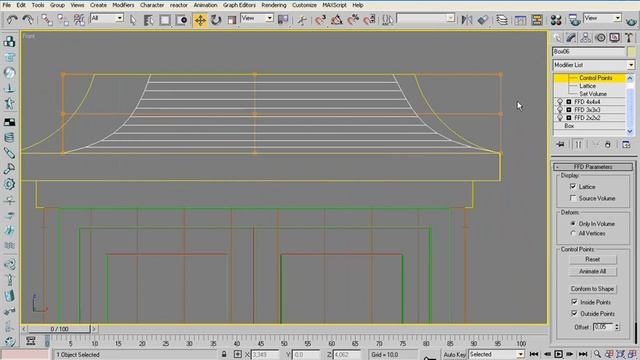This screenshot has height=360, width=640.
Task: Toggle the Outside Points checkbox
Action: coord(574,313)
